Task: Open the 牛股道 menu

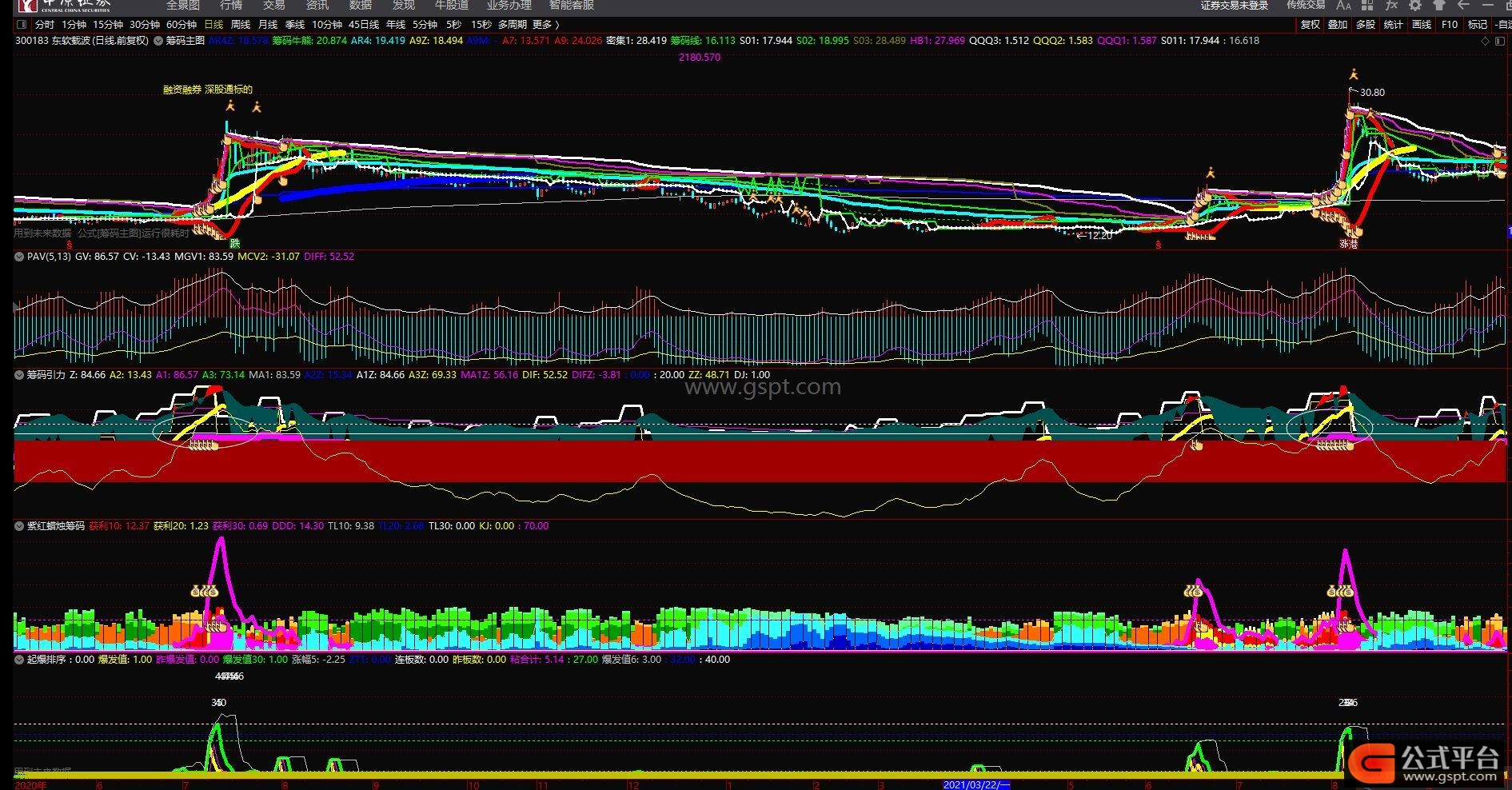Action: pos(452,6)
